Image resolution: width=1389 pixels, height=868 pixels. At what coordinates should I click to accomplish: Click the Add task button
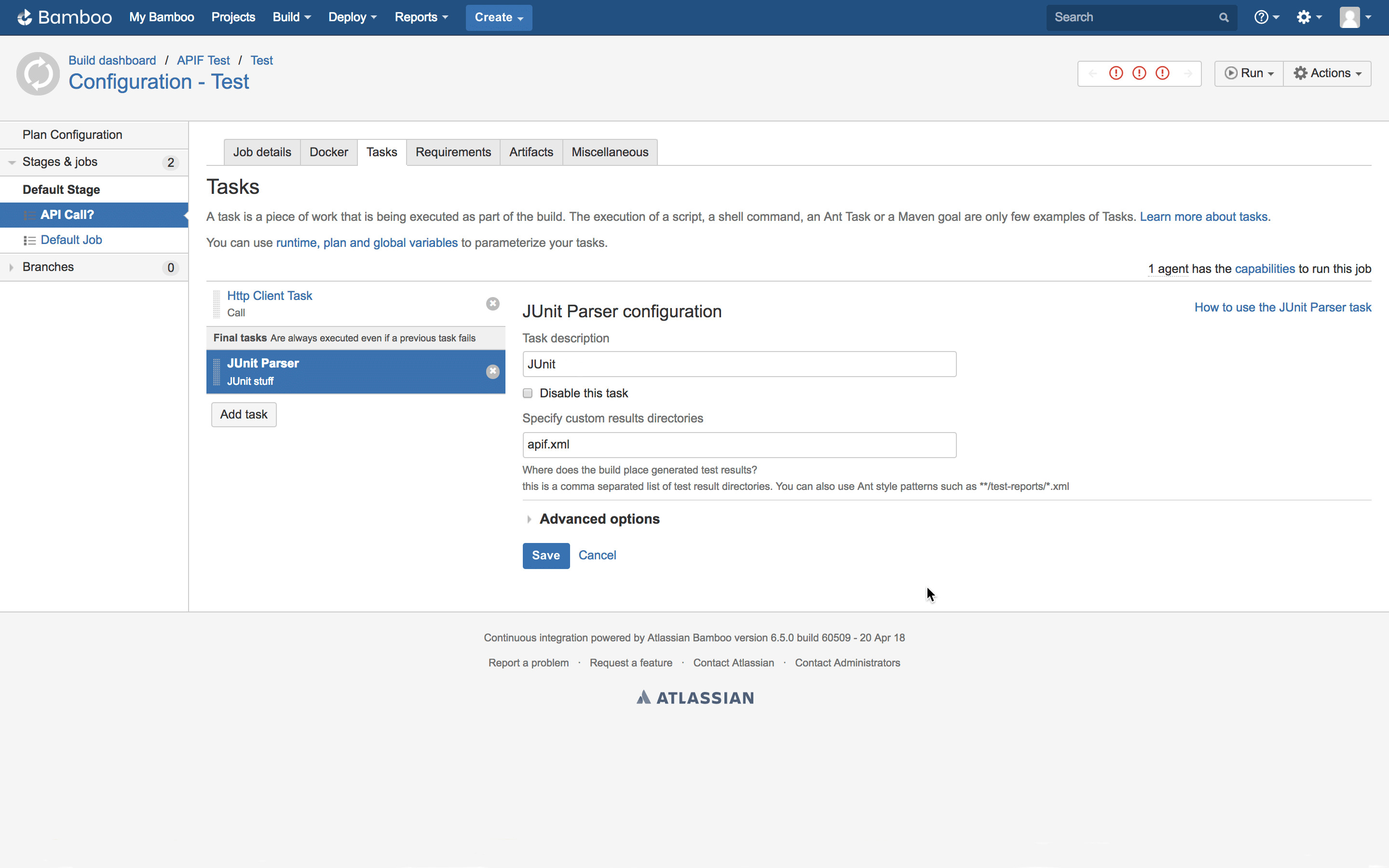click(243, 413)
